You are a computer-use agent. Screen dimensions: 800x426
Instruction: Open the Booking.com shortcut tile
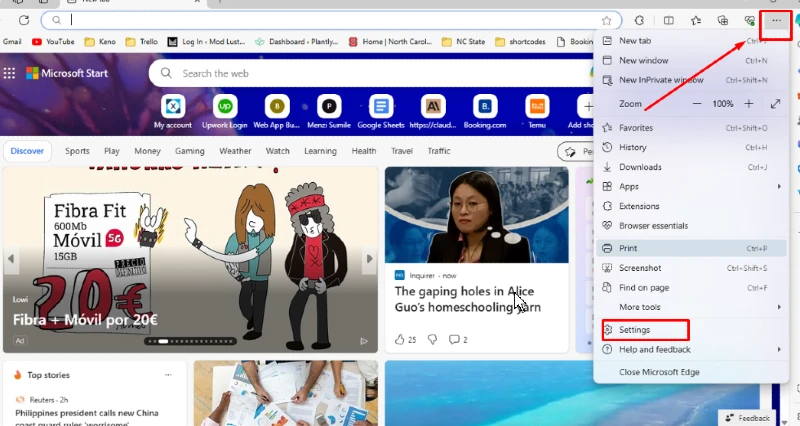485,112
